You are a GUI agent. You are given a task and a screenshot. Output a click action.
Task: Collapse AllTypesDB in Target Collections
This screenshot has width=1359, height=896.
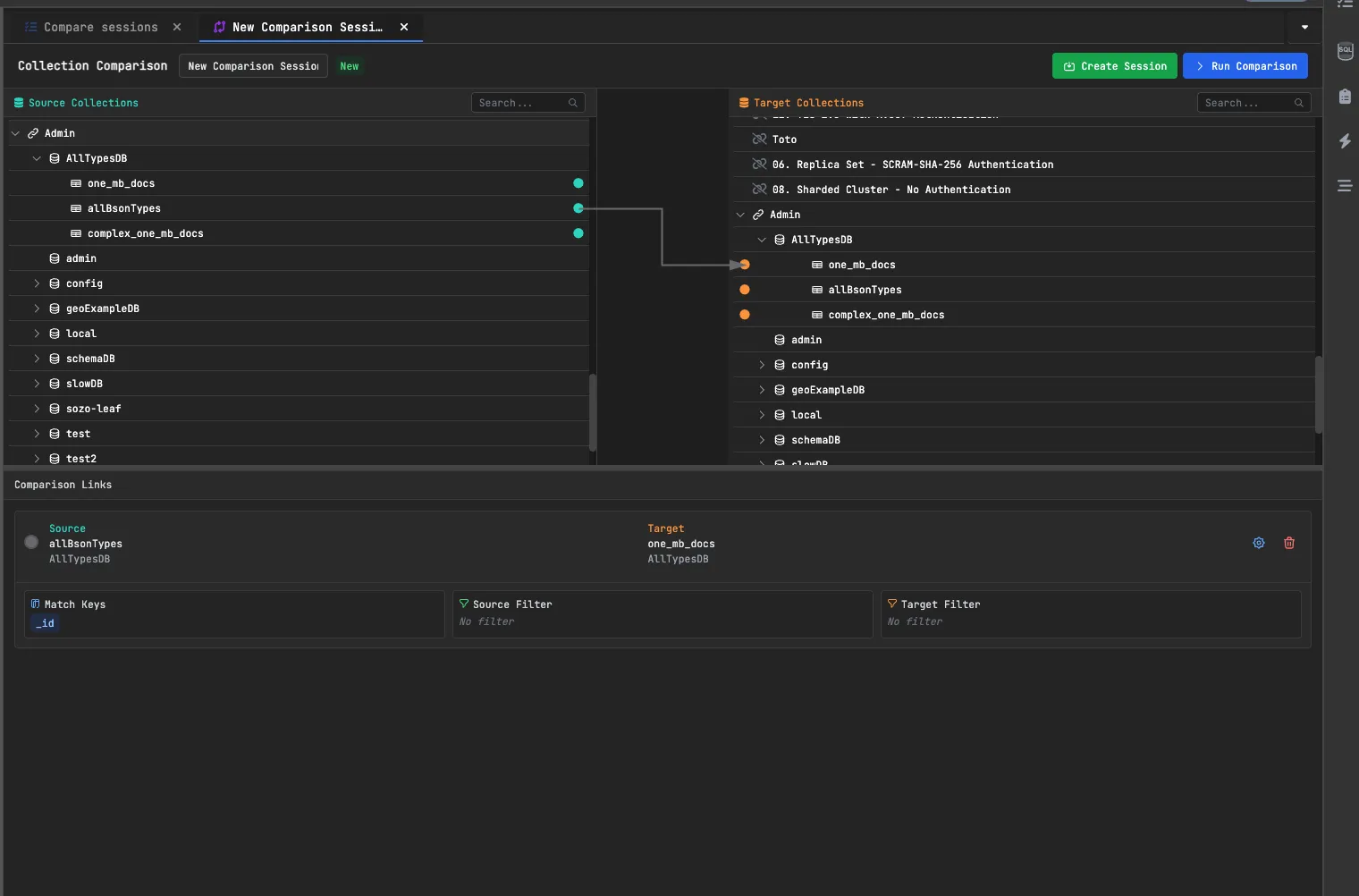[x=762, y=240]
